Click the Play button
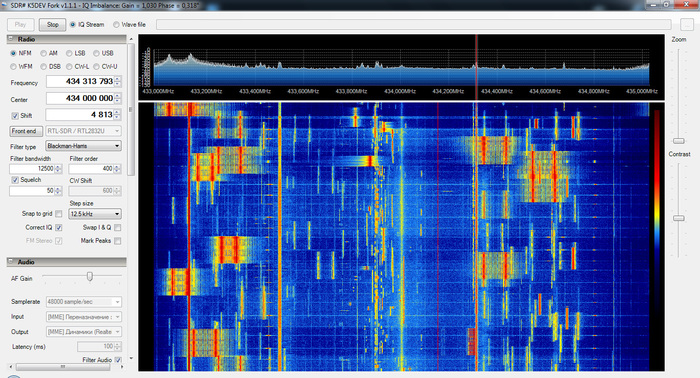Image resolution: width=700 pixels, height=378 pixels. 21,25
